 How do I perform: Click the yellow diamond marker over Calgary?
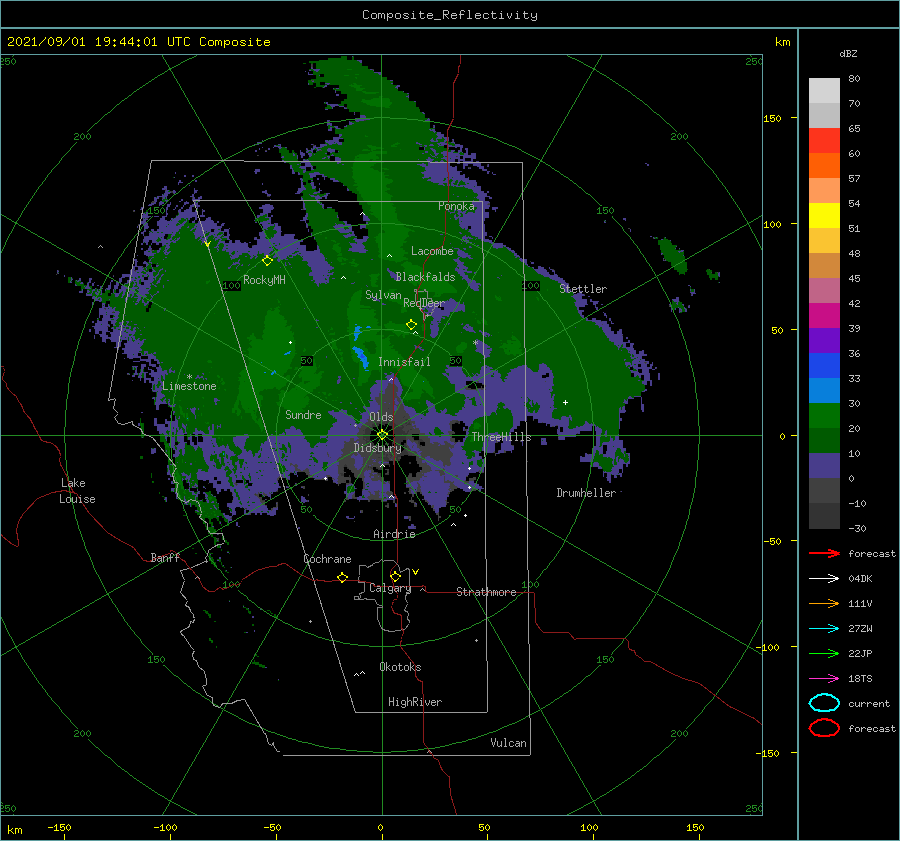(395, 576)
